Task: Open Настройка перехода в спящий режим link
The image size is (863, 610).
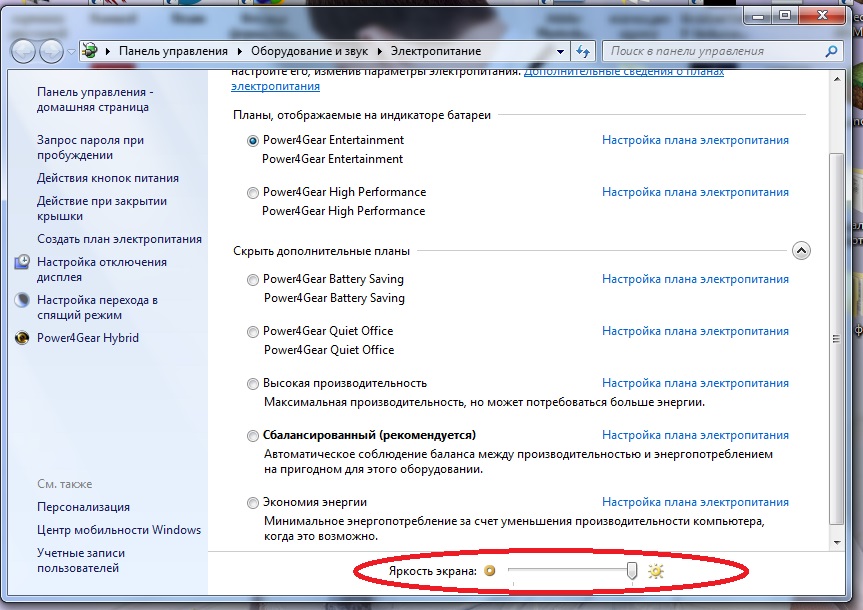Action: pyautogui.click(x=97, y=308)
